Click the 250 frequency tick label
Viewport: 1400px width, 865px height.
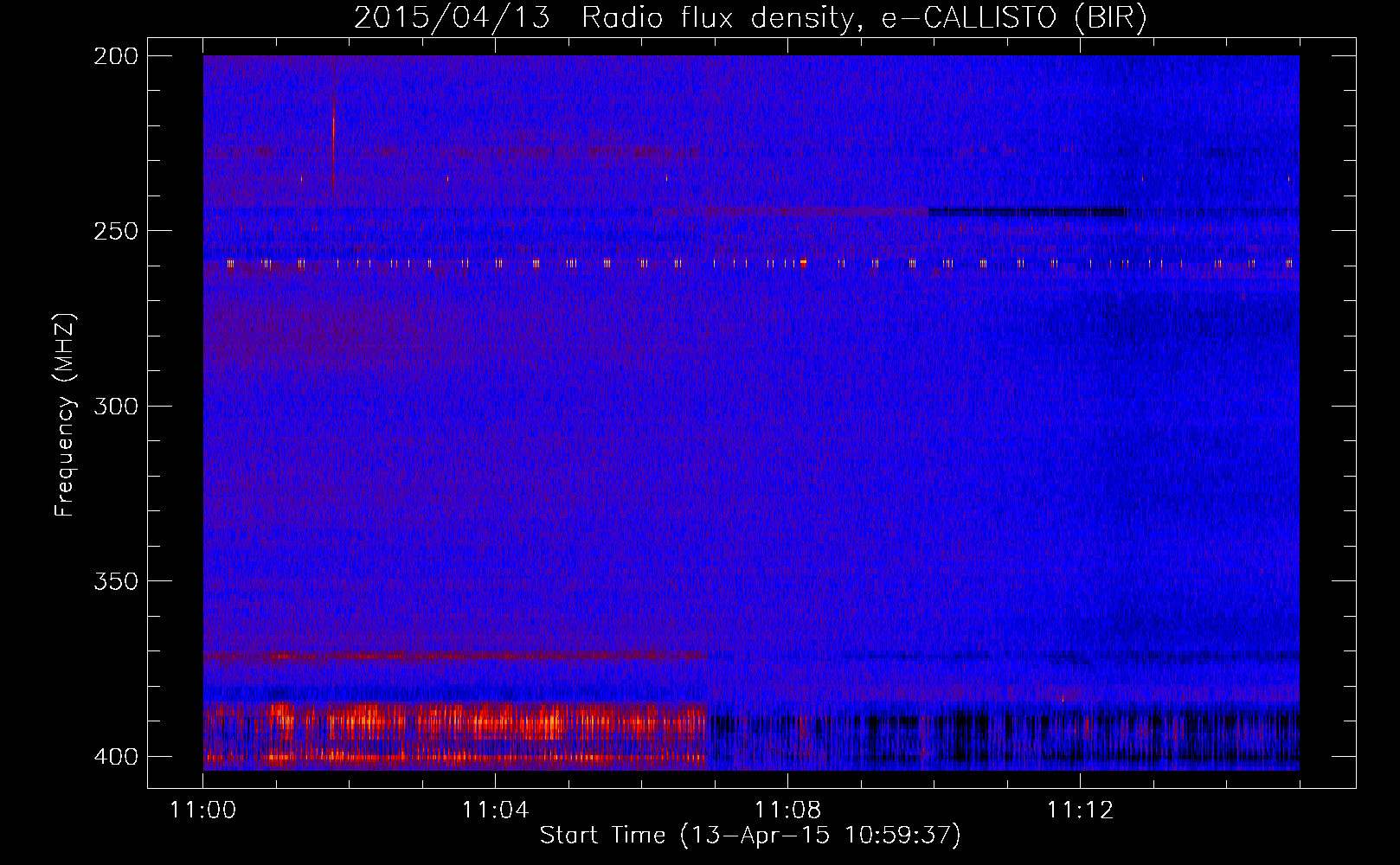click(x=115, y=231)
